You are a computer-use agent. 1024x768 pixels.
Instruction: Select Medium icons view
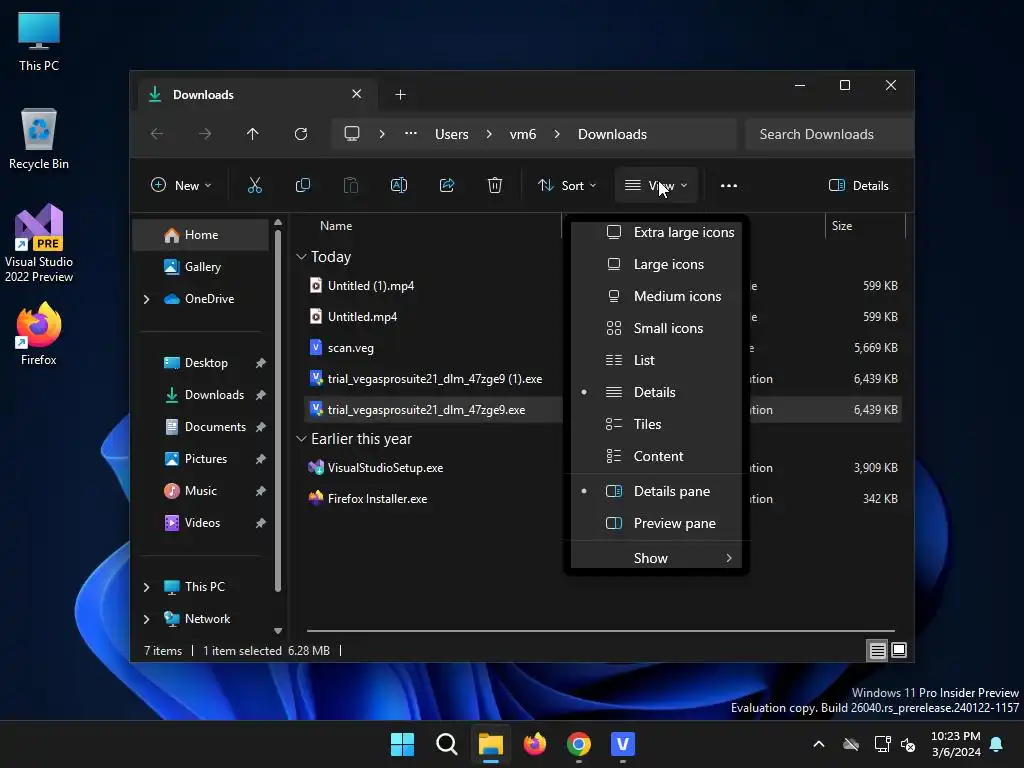coord(656,296)
